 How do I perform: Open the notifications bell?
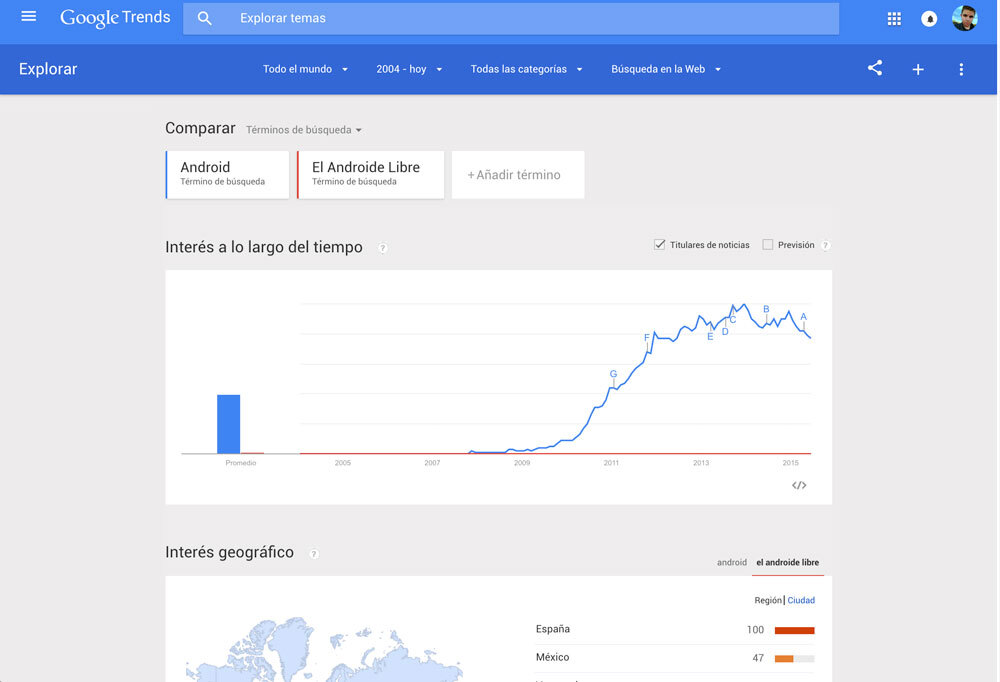tap(929, 18)
